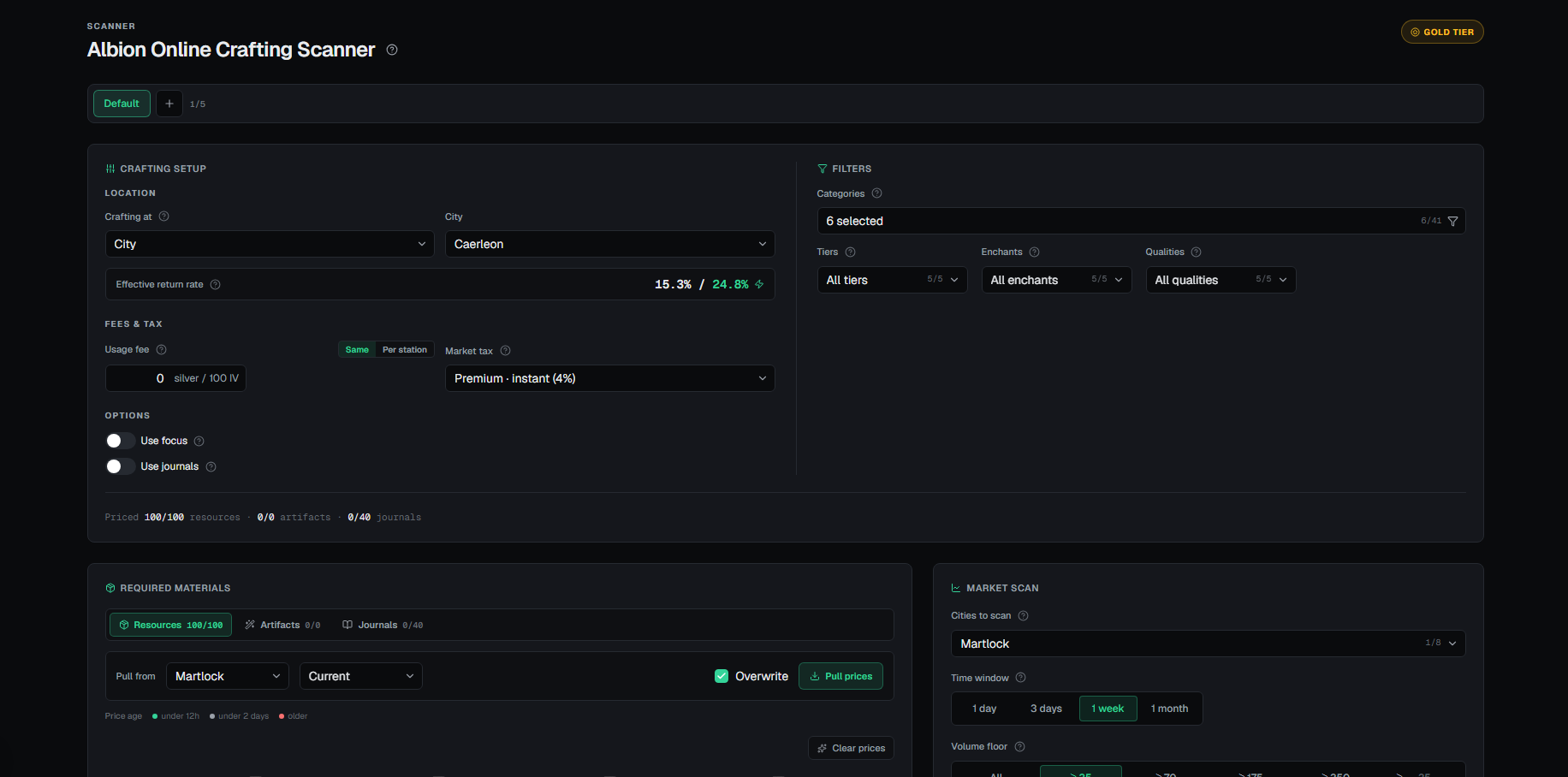The width and height of the screenshot is (1568, 777).
Task: Select 1 week time window
Action: pos(1108,709)
